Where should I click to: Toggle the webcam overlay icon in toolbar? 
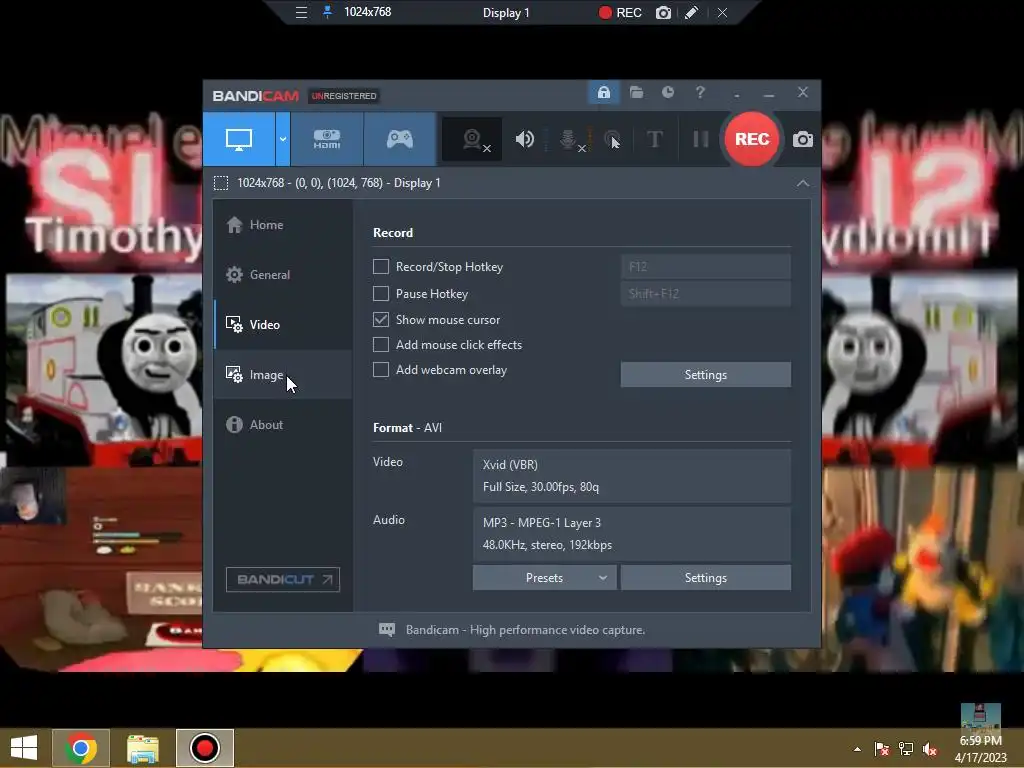[473, 139]
